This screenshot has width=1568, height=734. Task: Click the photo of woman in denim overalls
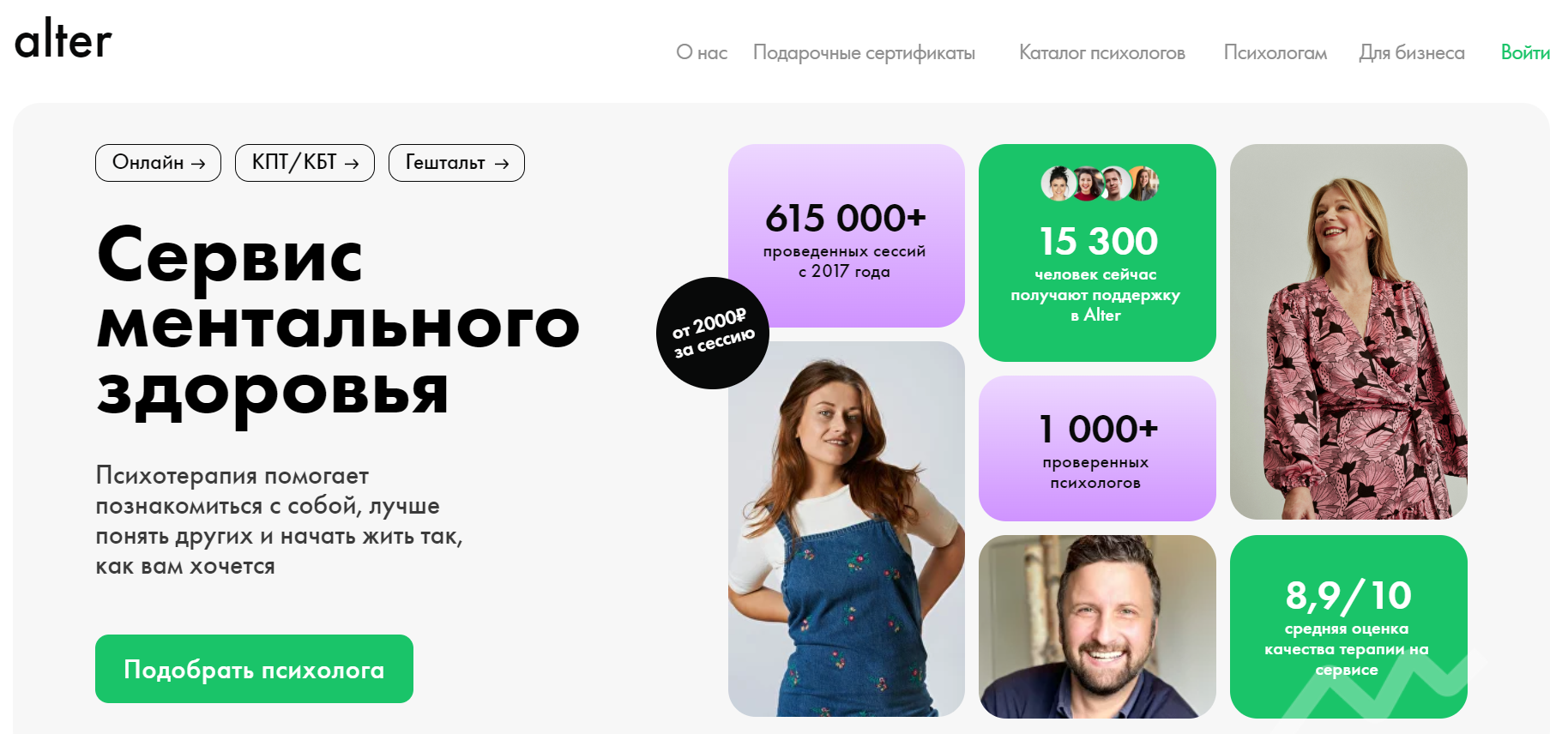tap(847, 529)
